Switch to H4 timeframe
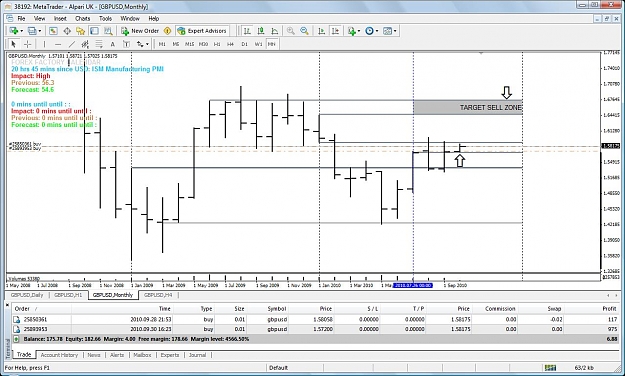The image size is (625, 376). click(230, 44)
